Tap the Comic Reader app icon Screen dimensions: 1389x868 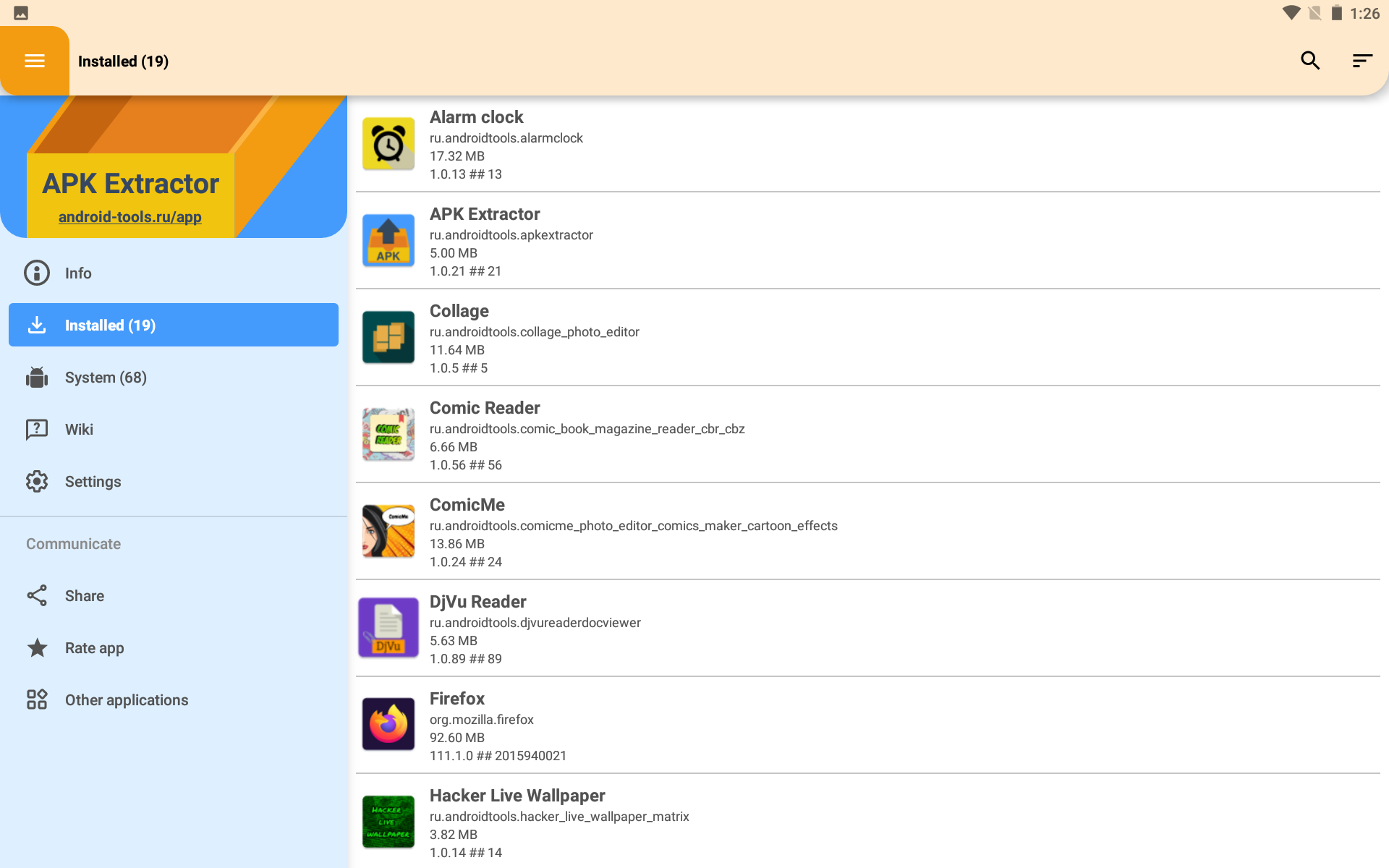[x=388, y=435]
